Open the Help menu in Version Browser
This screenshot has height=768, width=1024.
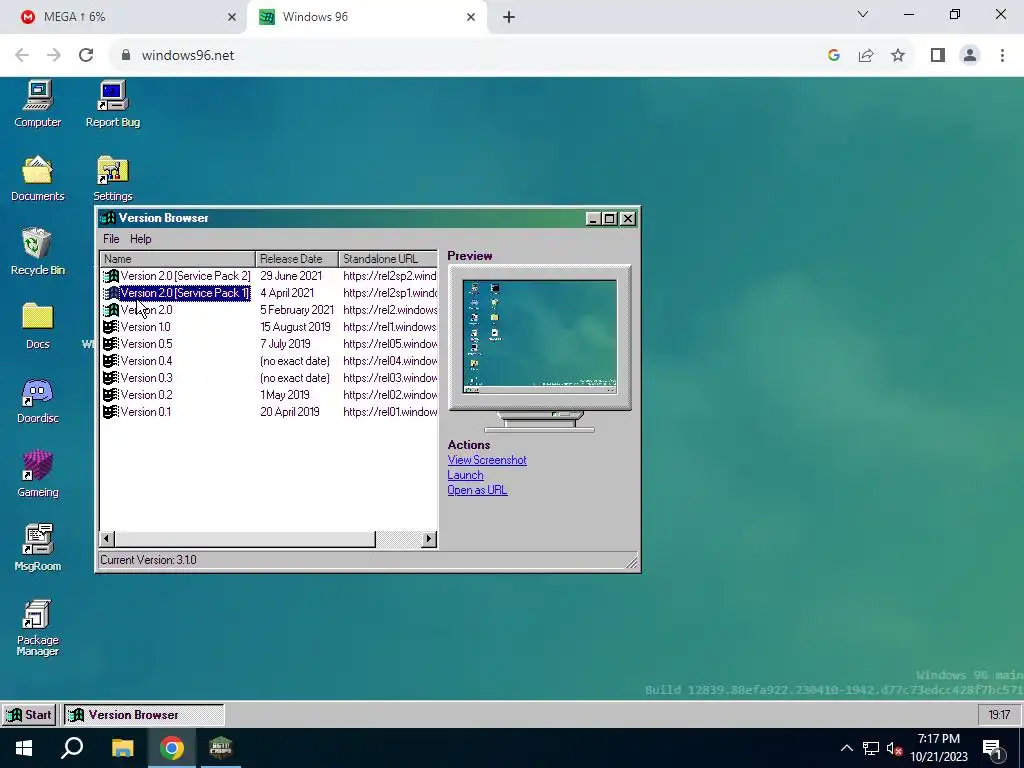point(140,239)
